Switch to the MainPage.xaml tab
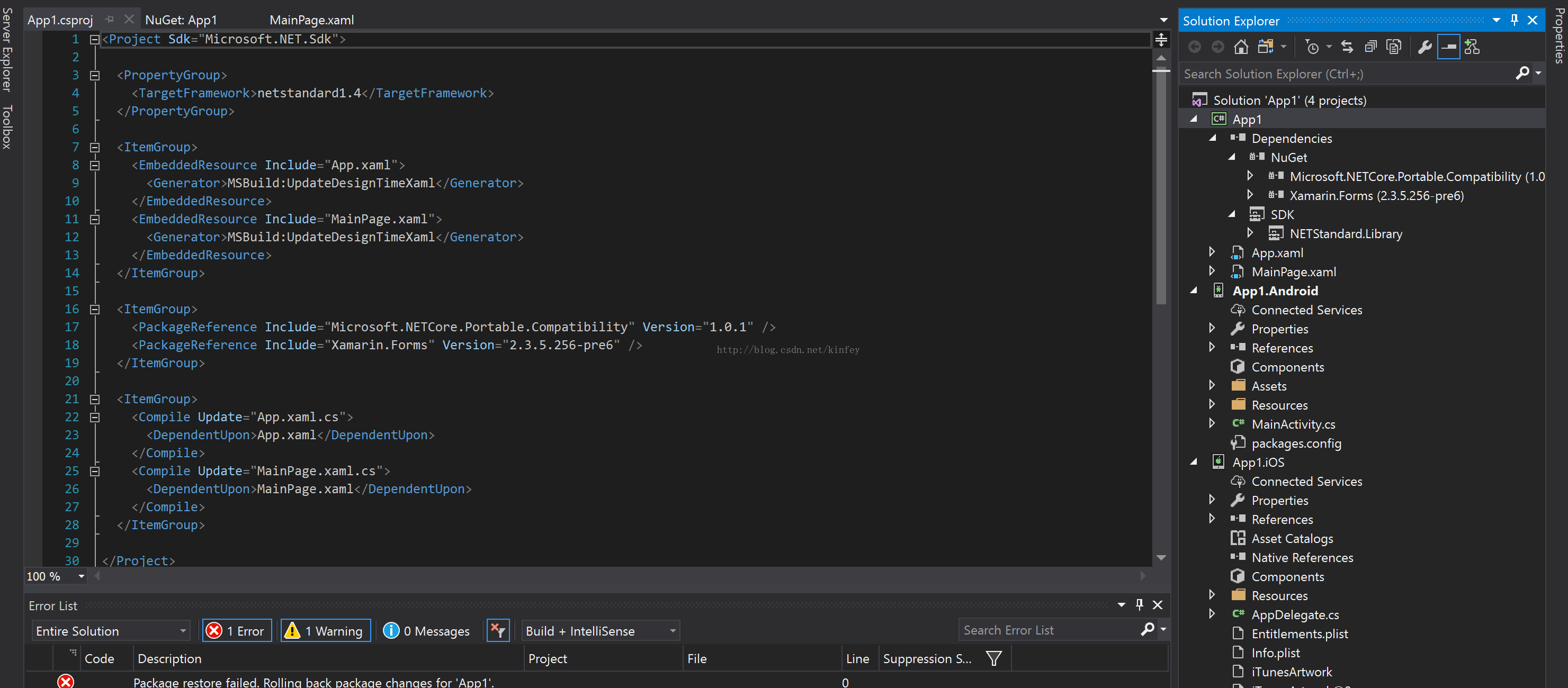Viewport: 1568px width, 688px height. click(312, 20)
